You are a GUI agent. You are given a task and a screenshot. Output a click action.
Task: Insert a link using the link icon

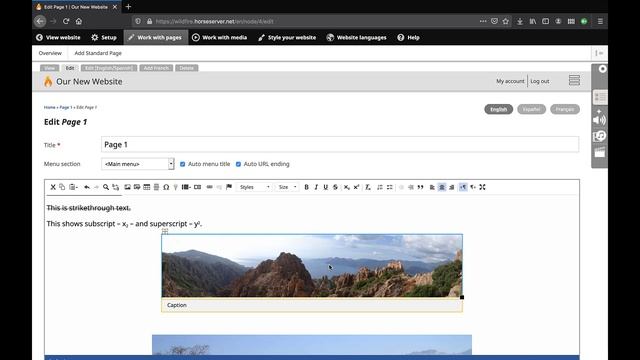[x=209, y=187]
